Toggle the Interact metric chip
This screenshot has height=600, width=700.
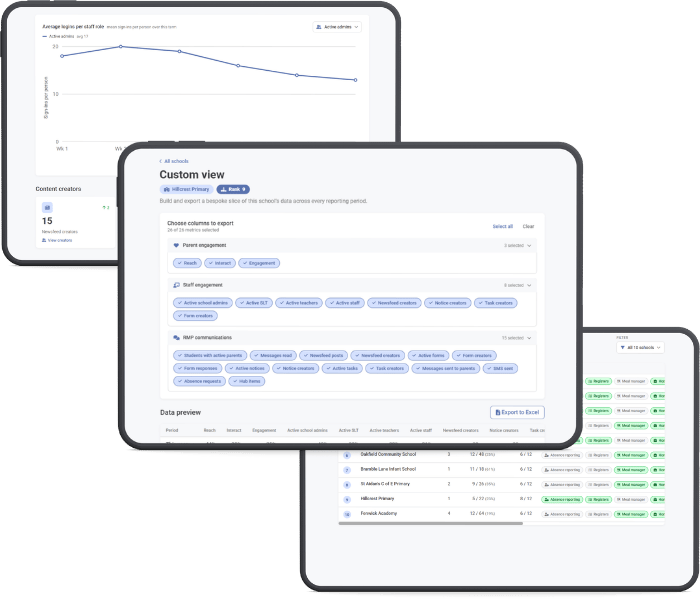coord(220,263)
